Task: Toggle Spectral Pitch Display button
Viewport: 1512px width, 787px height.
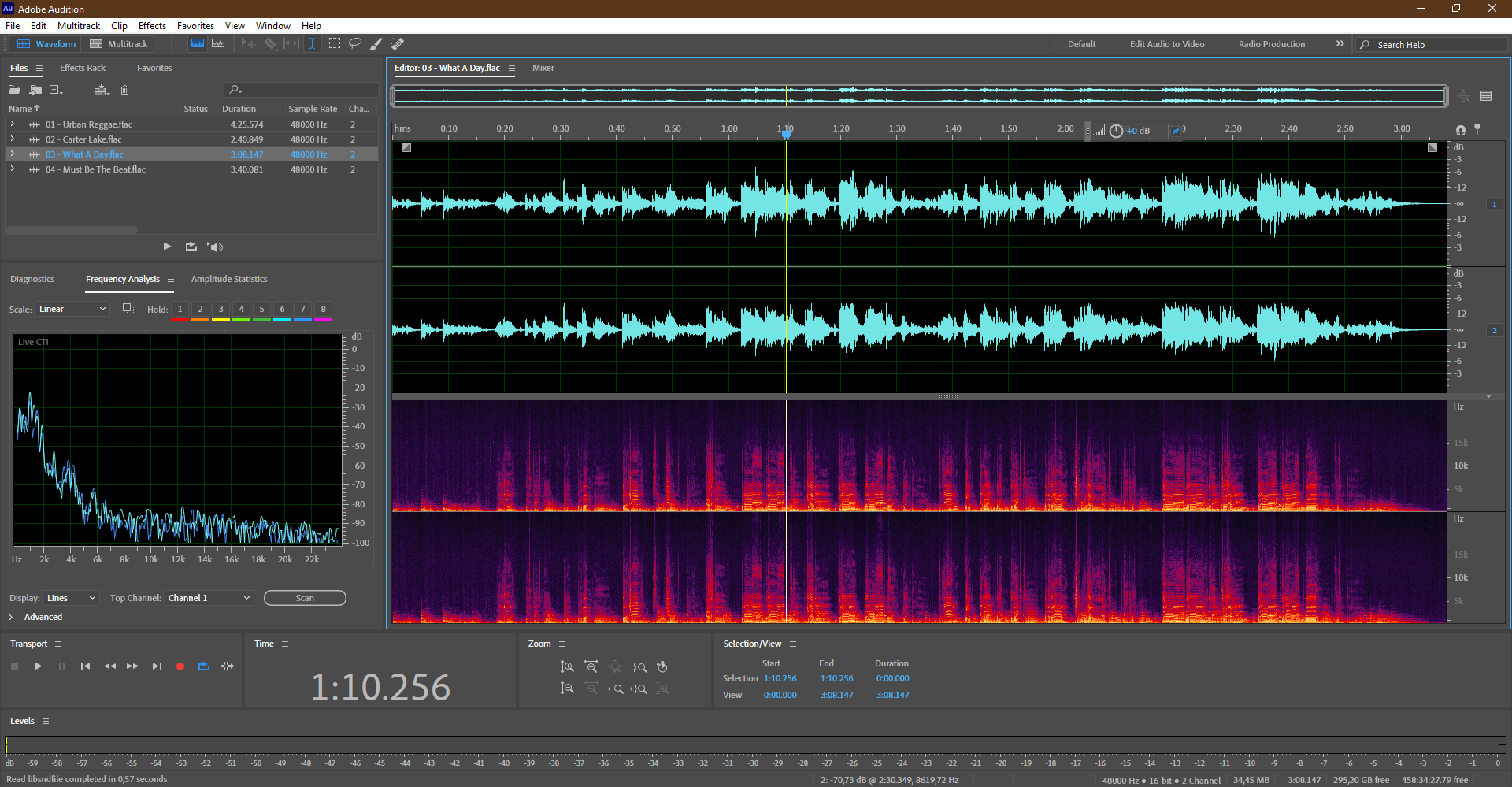Action: click(x=218, y=43)
